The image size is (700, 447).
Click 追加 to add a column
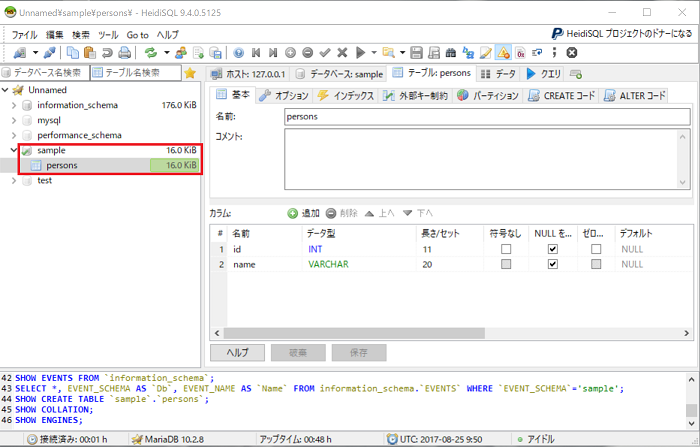[304, 213]
